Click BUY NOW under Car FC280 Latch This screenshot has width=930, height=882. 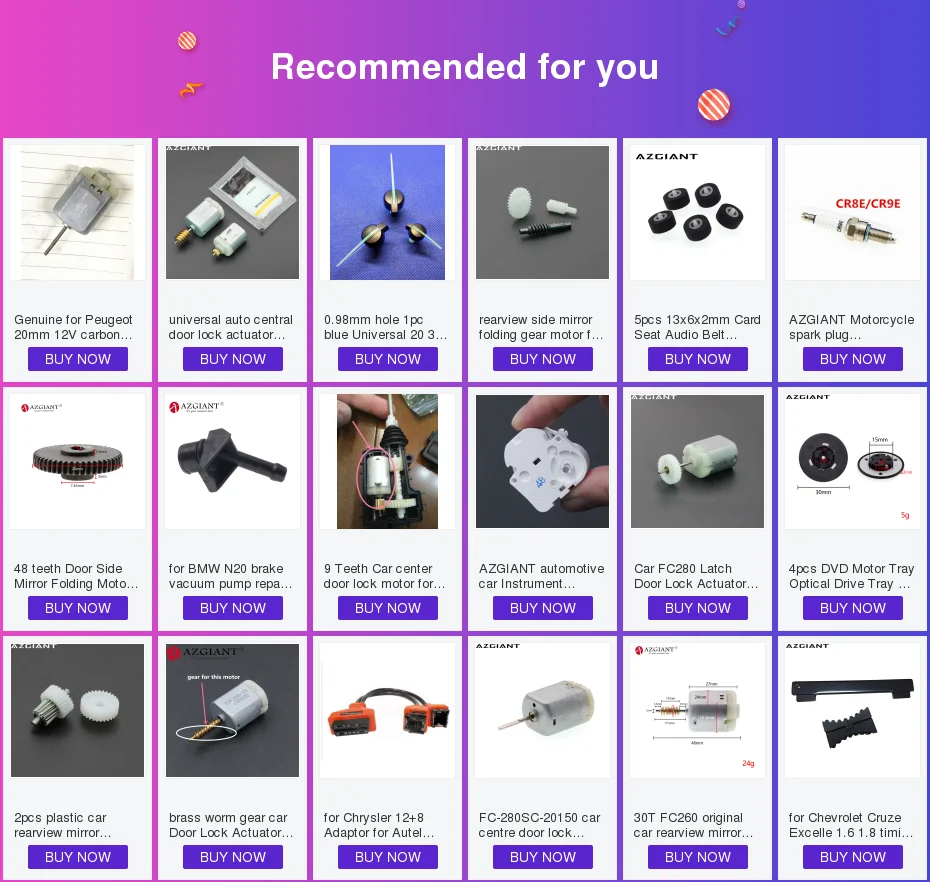point(698,608)
